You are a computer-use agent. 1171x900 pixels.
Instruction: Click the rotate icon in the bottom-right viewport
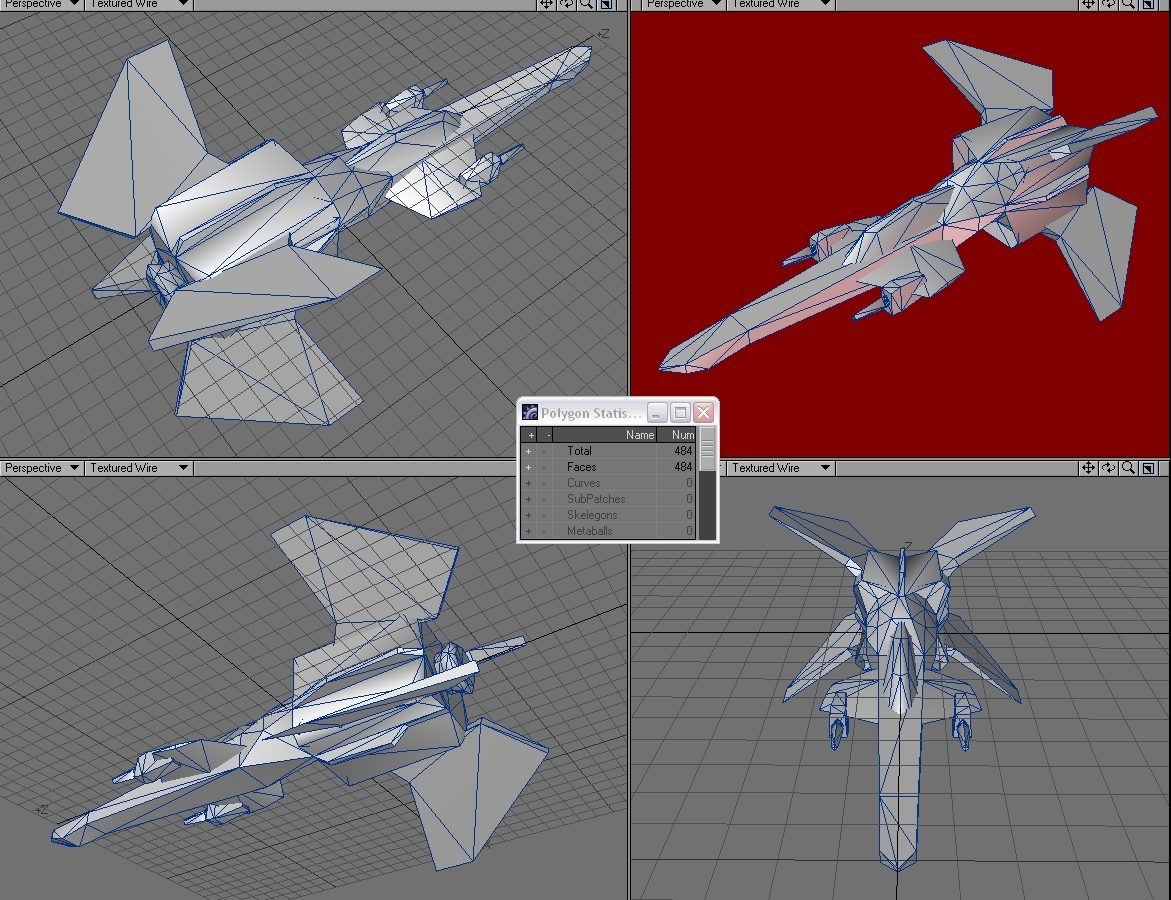tap(1108, 468)
